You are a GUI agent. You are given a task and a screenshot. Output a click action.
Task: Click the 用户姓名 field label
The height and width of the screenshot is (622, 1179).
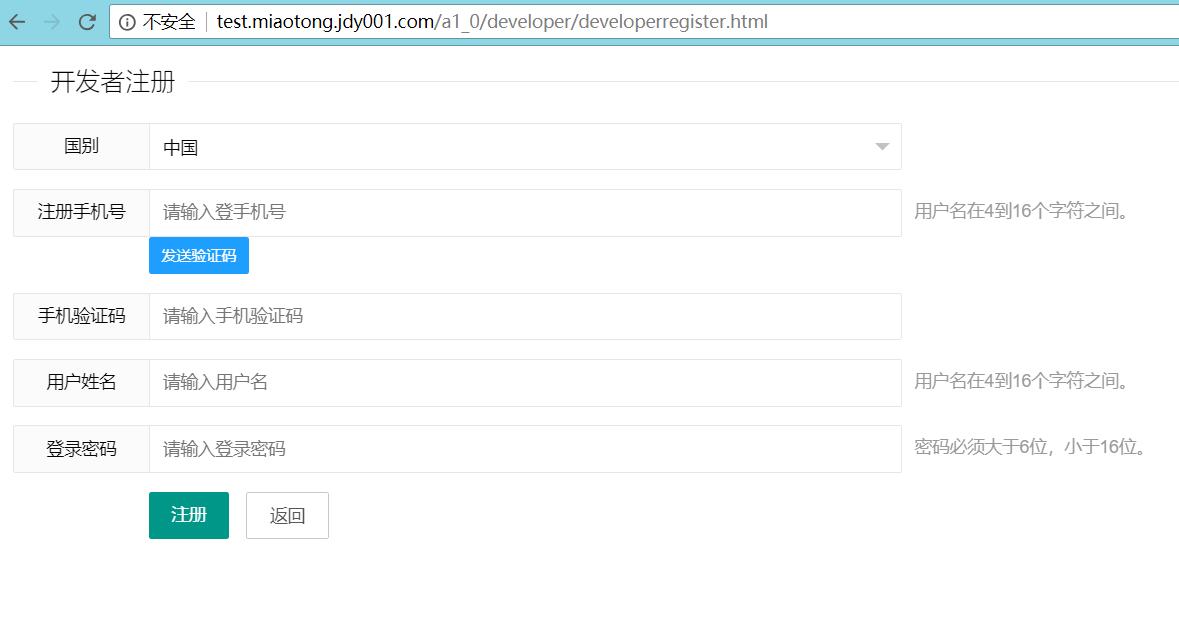81,382
